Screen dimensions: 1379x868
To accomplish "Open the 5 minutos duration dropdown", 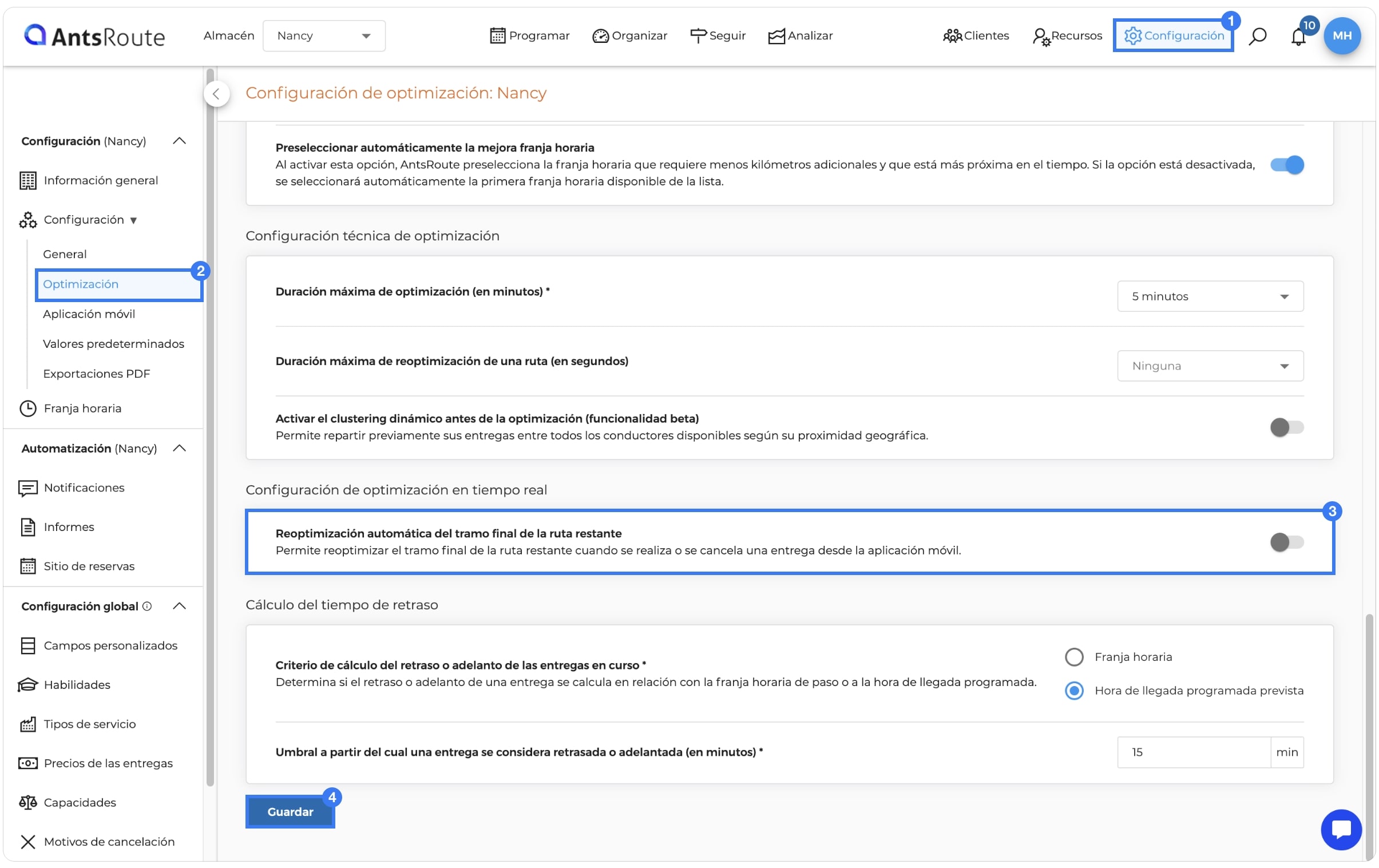I will click(1210, 296).
